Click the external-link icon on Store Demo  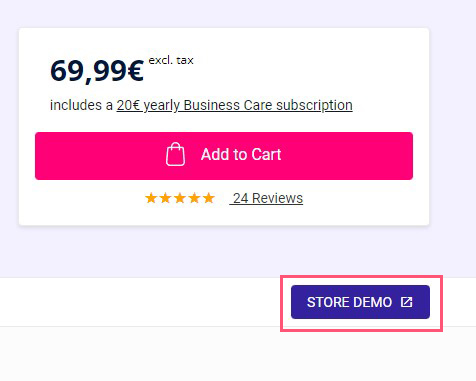(x=407, y=302)
